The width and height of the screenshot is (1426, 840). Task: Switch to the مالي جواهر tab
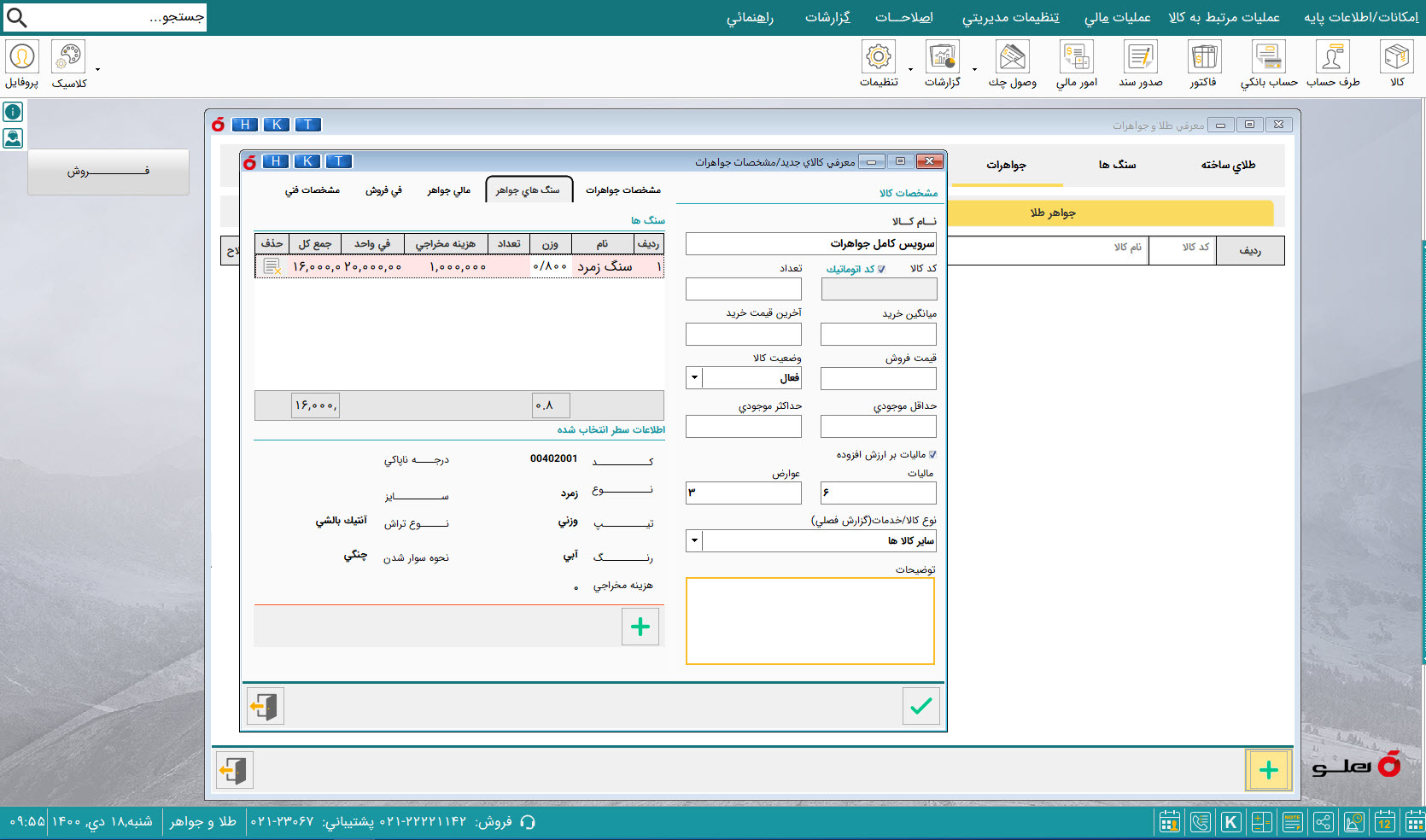448,190
